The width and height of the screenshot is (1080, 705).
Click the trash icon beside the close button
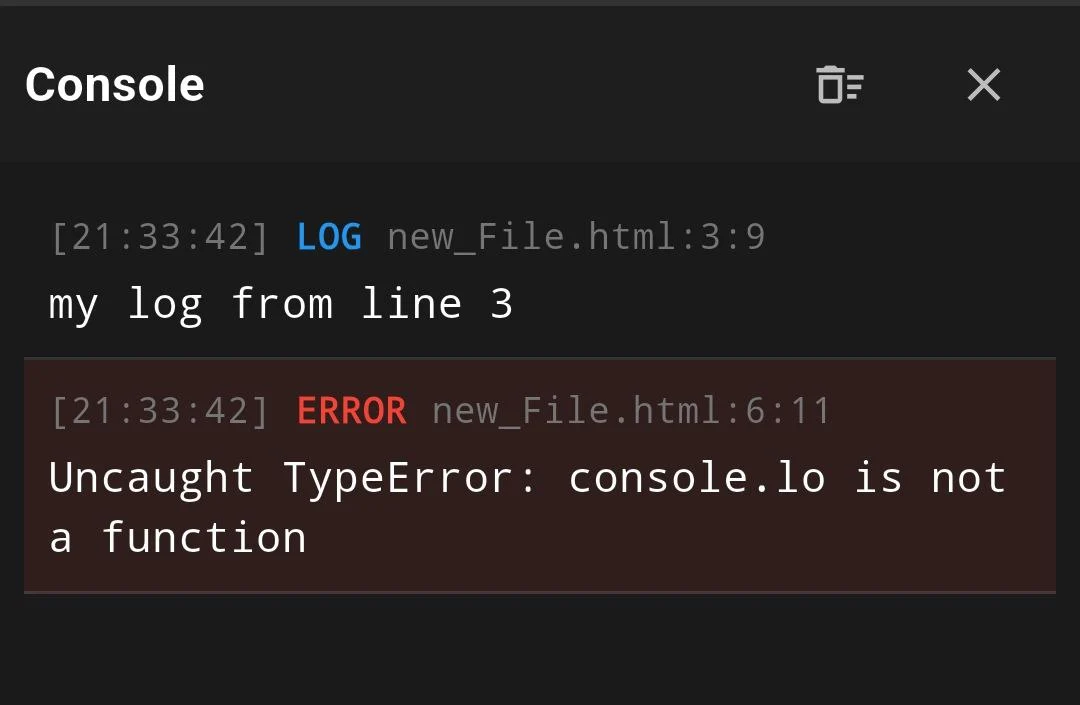click(839, 85)
